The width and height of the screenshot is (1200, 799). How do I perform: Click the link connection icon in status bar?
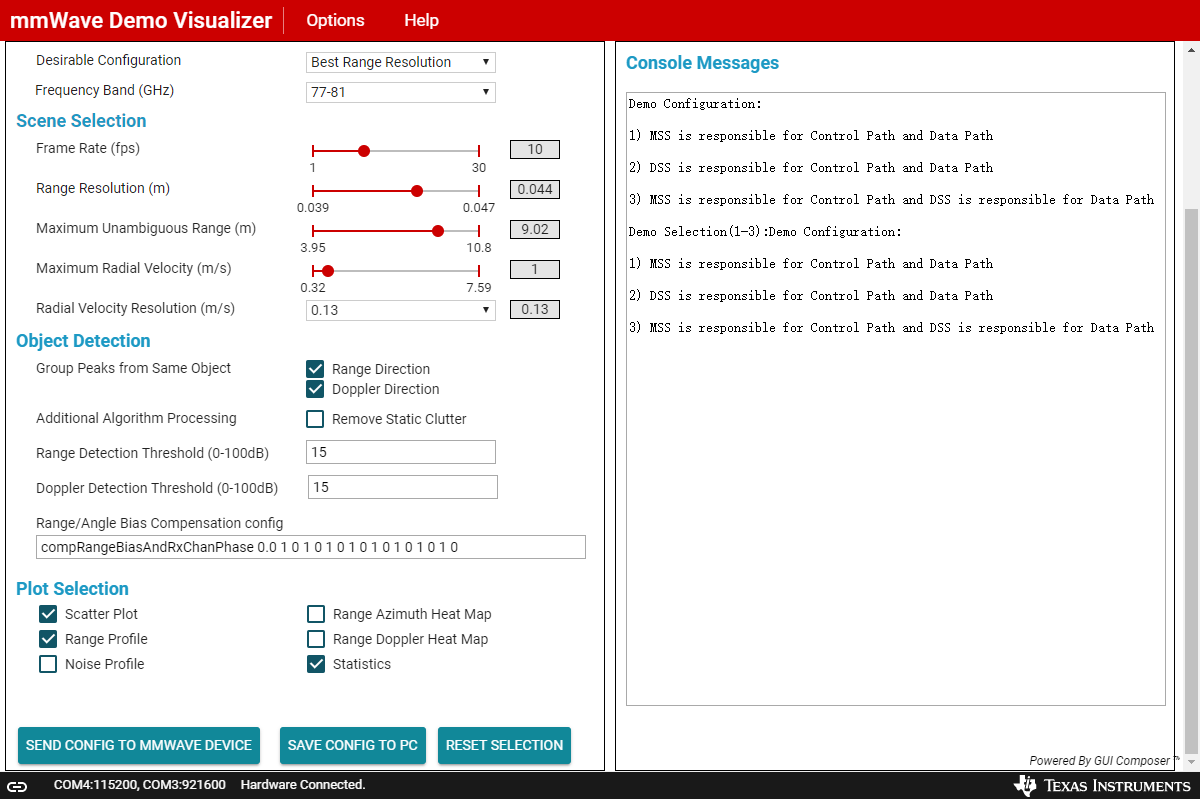click(x=17, y=786)
